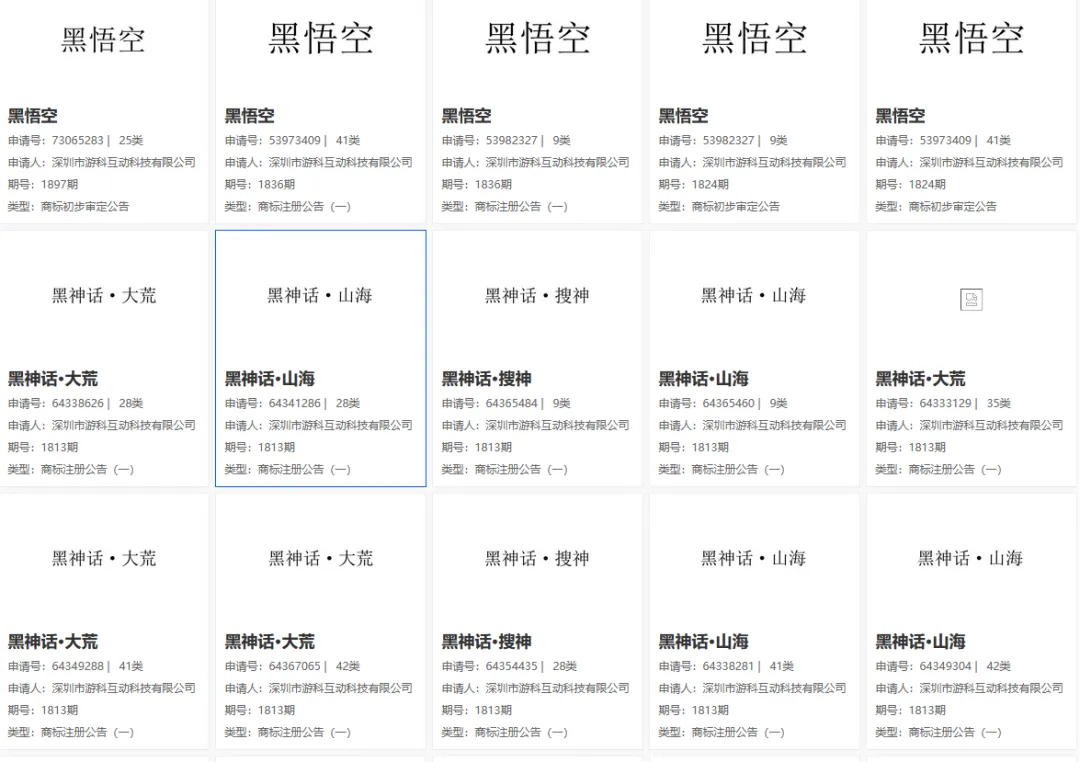Select application number line 64338626 | 28类
The height and width of the screenshot is (762, 1080).
point(76,404)
